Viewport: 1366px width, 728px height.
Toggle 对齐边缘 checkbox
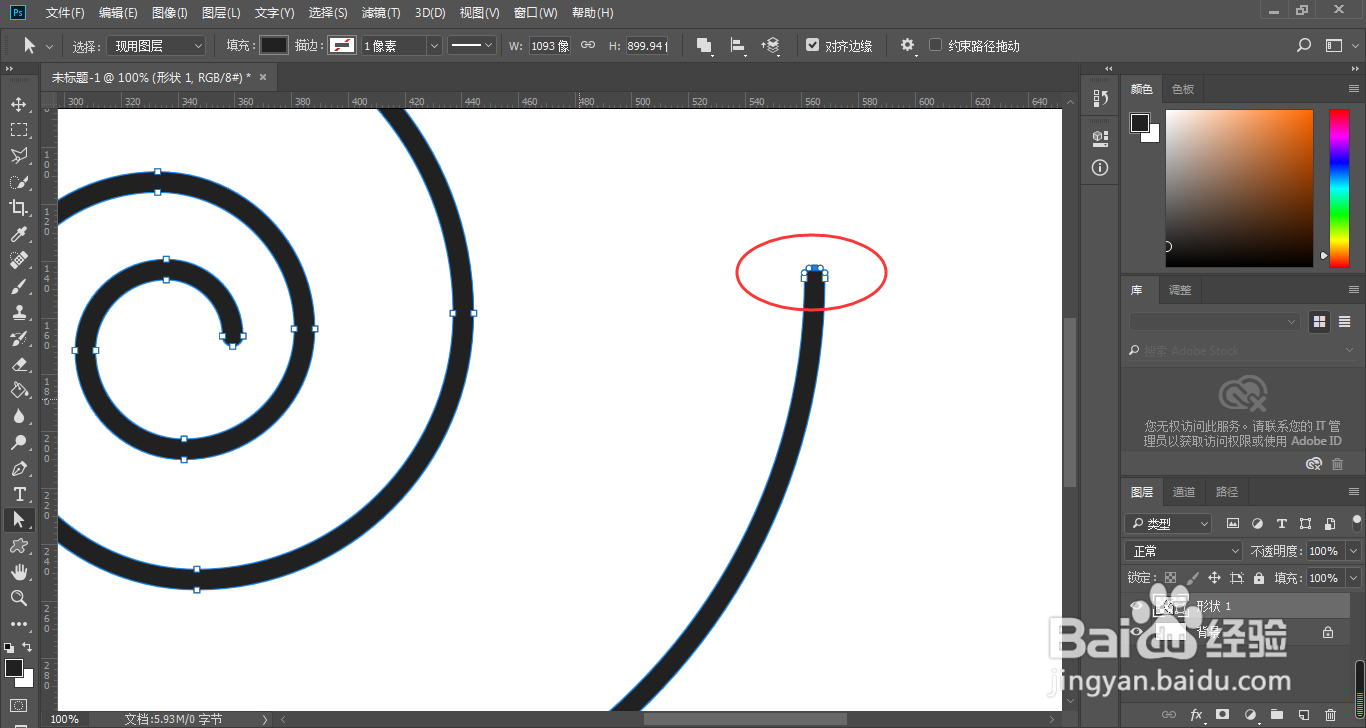point(812,45)
